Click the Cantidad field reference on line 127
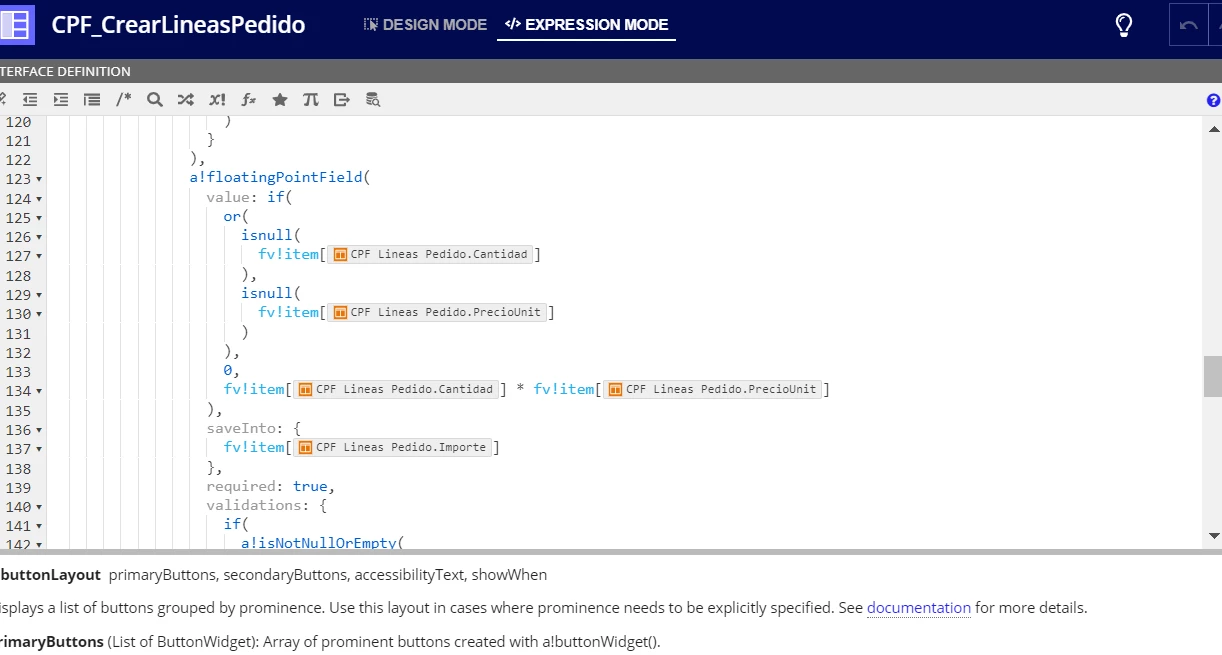Screen dimensions: 1222x655 (430, 255)
